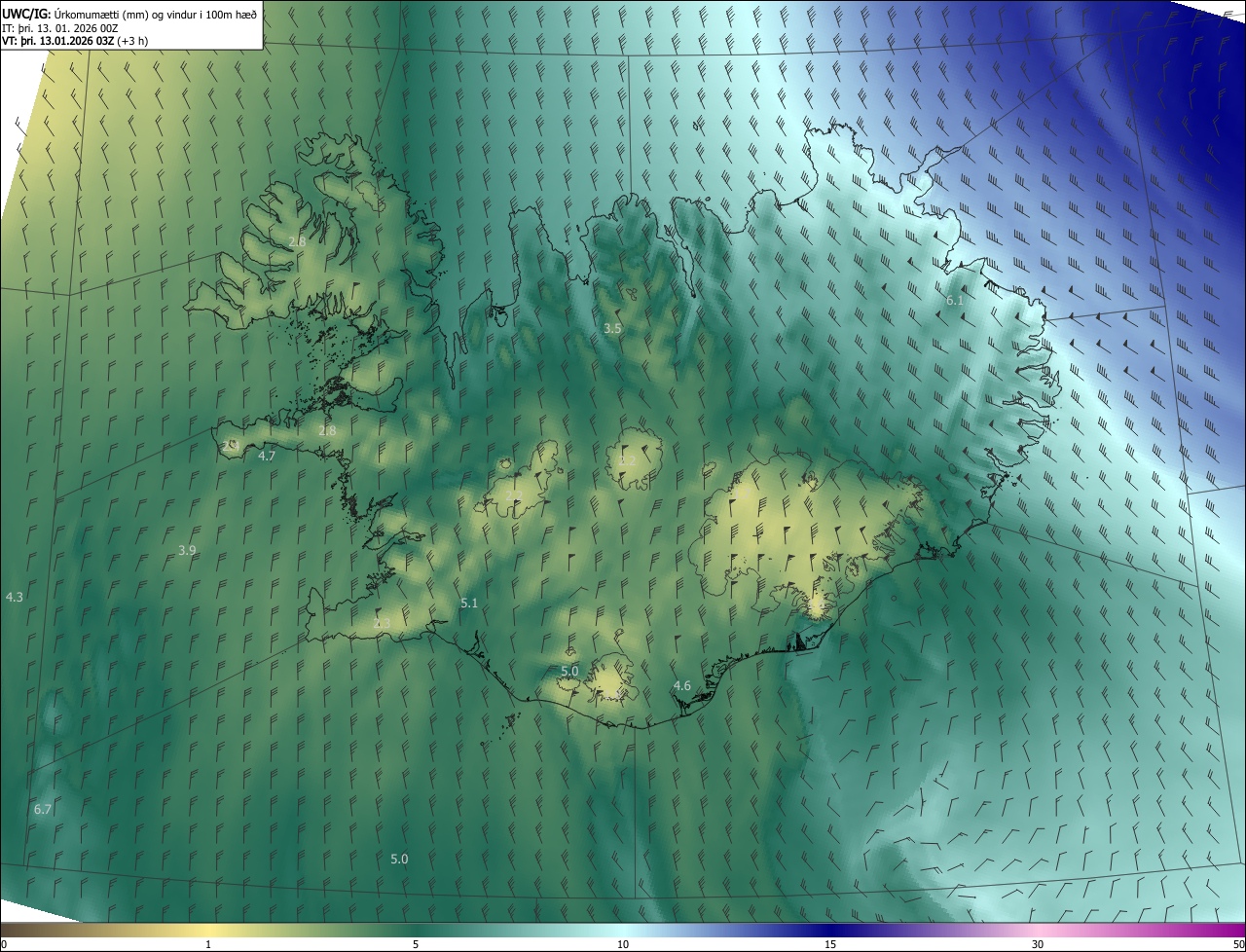Click the 4.7 value label by Snæfellsnes peninsula
The width and height of the screenshot is (1246, 952).
pos(267,456)
